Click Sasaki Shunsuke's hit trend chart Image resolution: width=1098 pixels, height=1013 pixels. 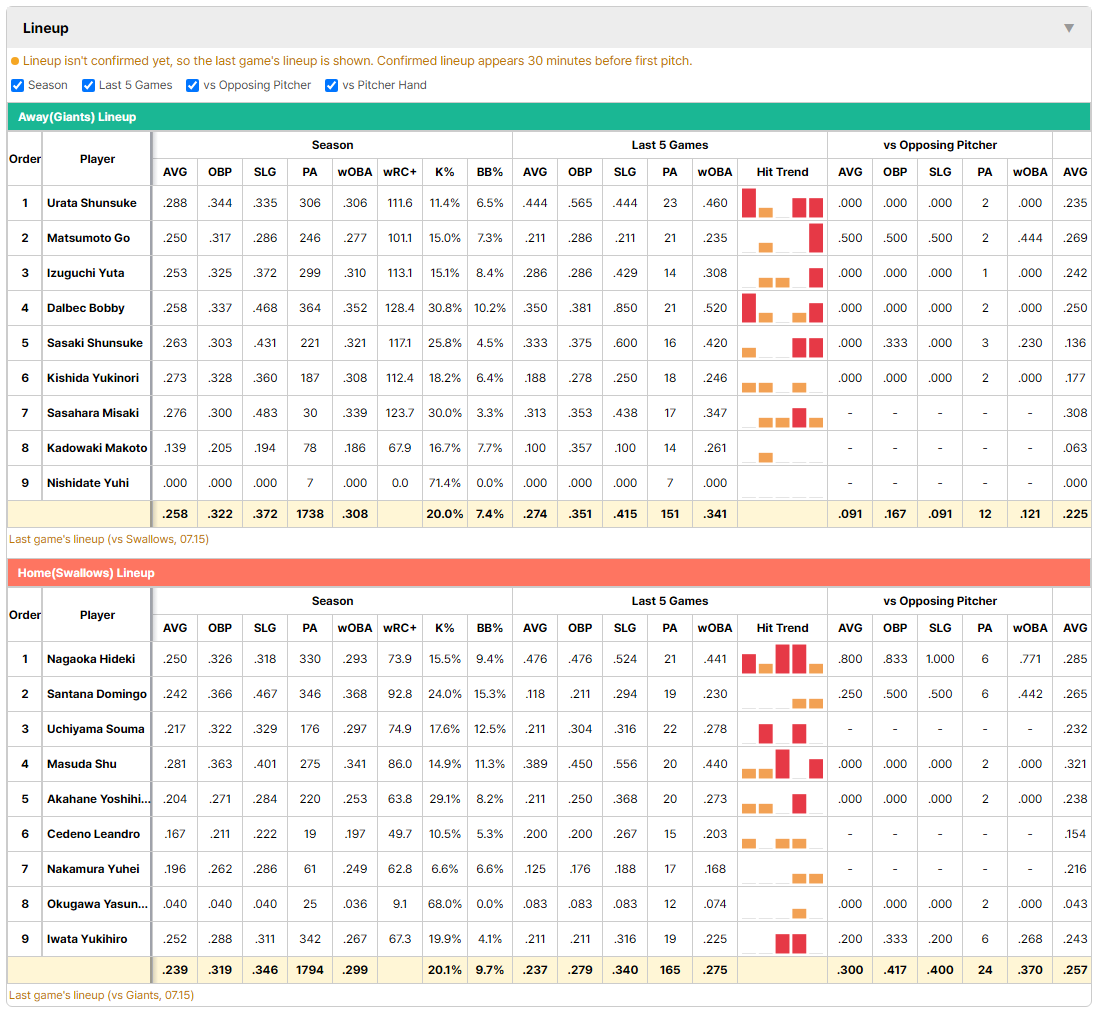pyautogui.click(x=782, y=343)
